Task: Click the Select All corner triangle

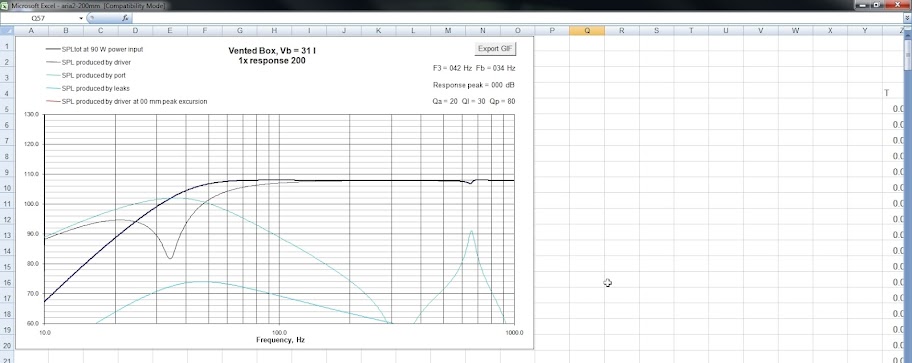Action: [x=6, y=30]
